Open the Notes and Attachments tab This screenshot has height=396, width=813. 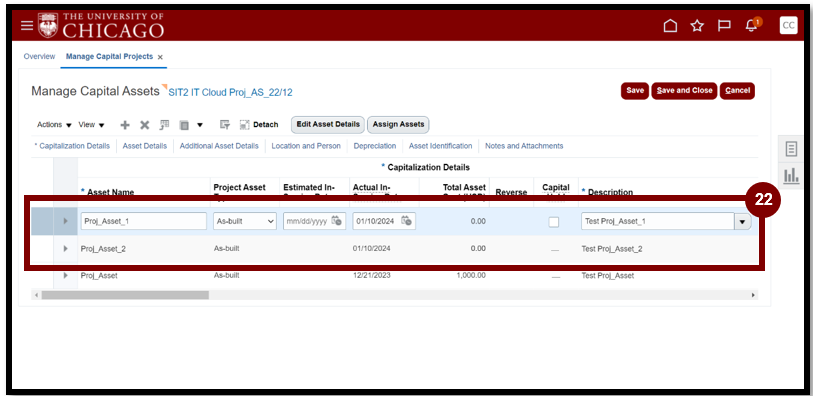524,146
